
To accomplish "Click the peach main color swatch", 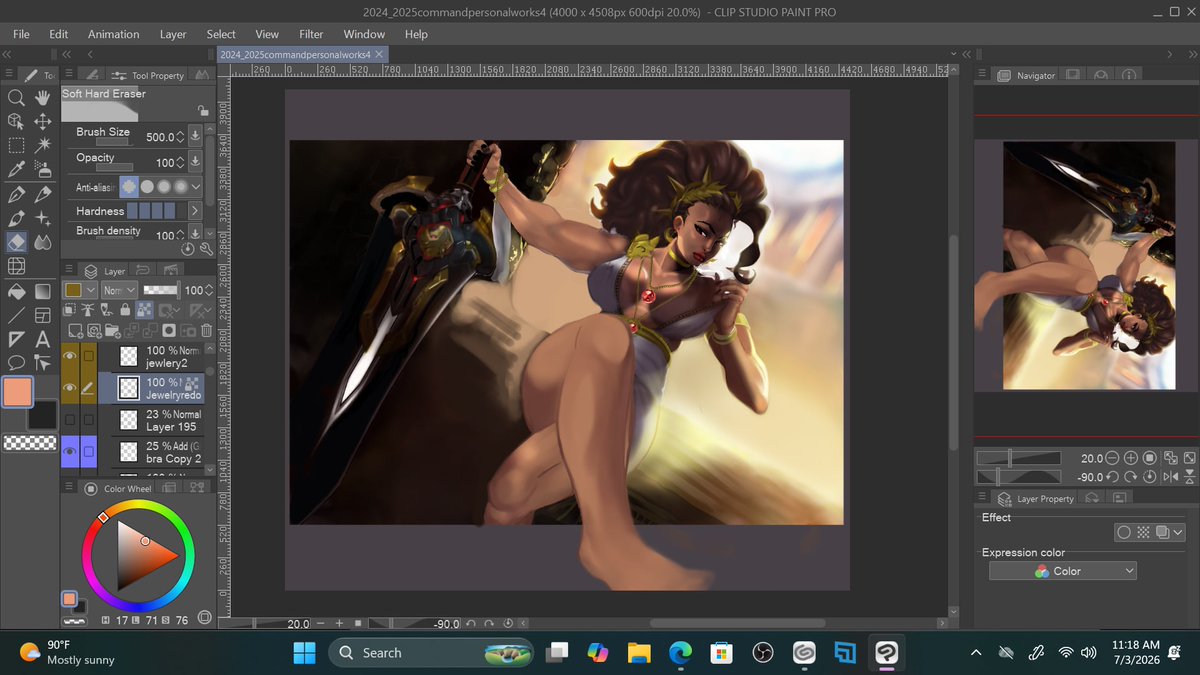I will click(x=18, y=392).
